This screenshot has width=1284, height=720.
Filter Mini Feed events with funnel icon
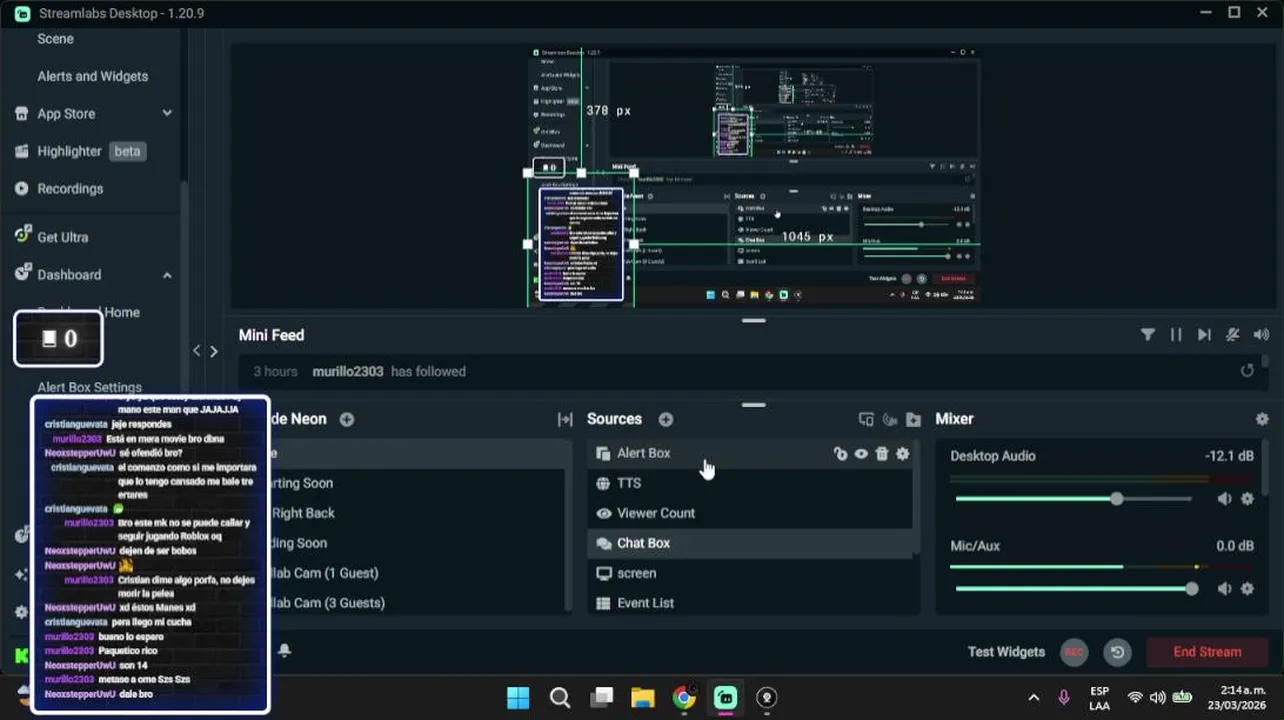(x=1148, y=335)
